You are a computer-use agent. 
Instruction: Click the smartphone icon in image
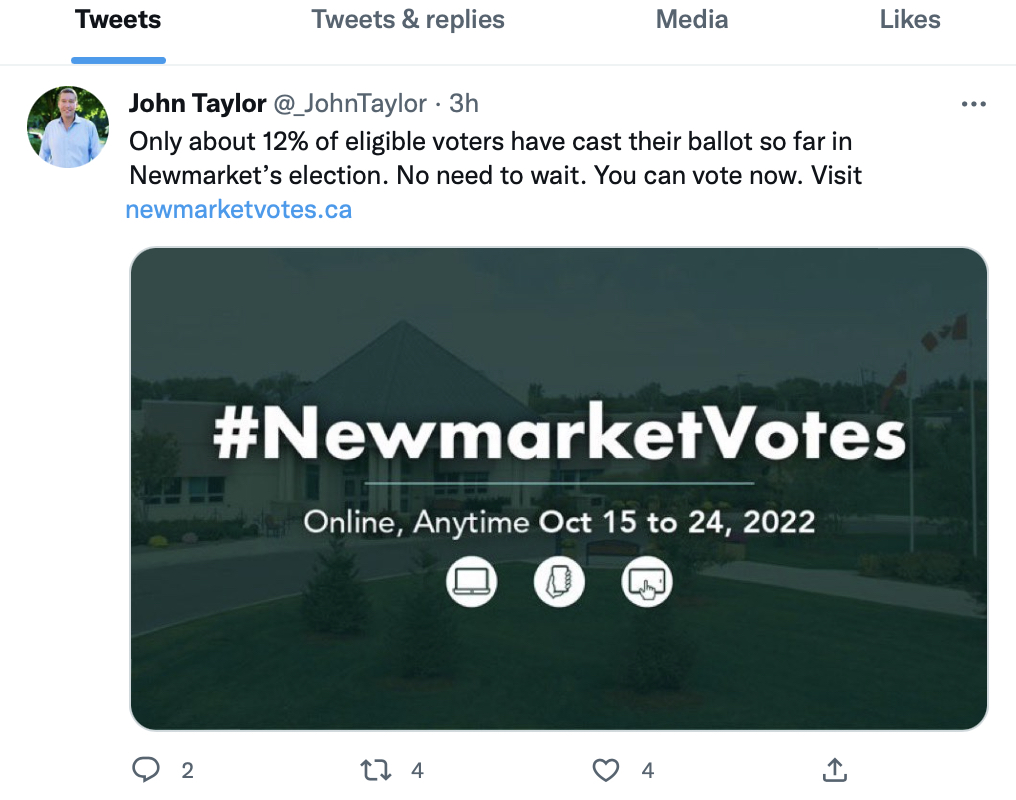[559, 581]
